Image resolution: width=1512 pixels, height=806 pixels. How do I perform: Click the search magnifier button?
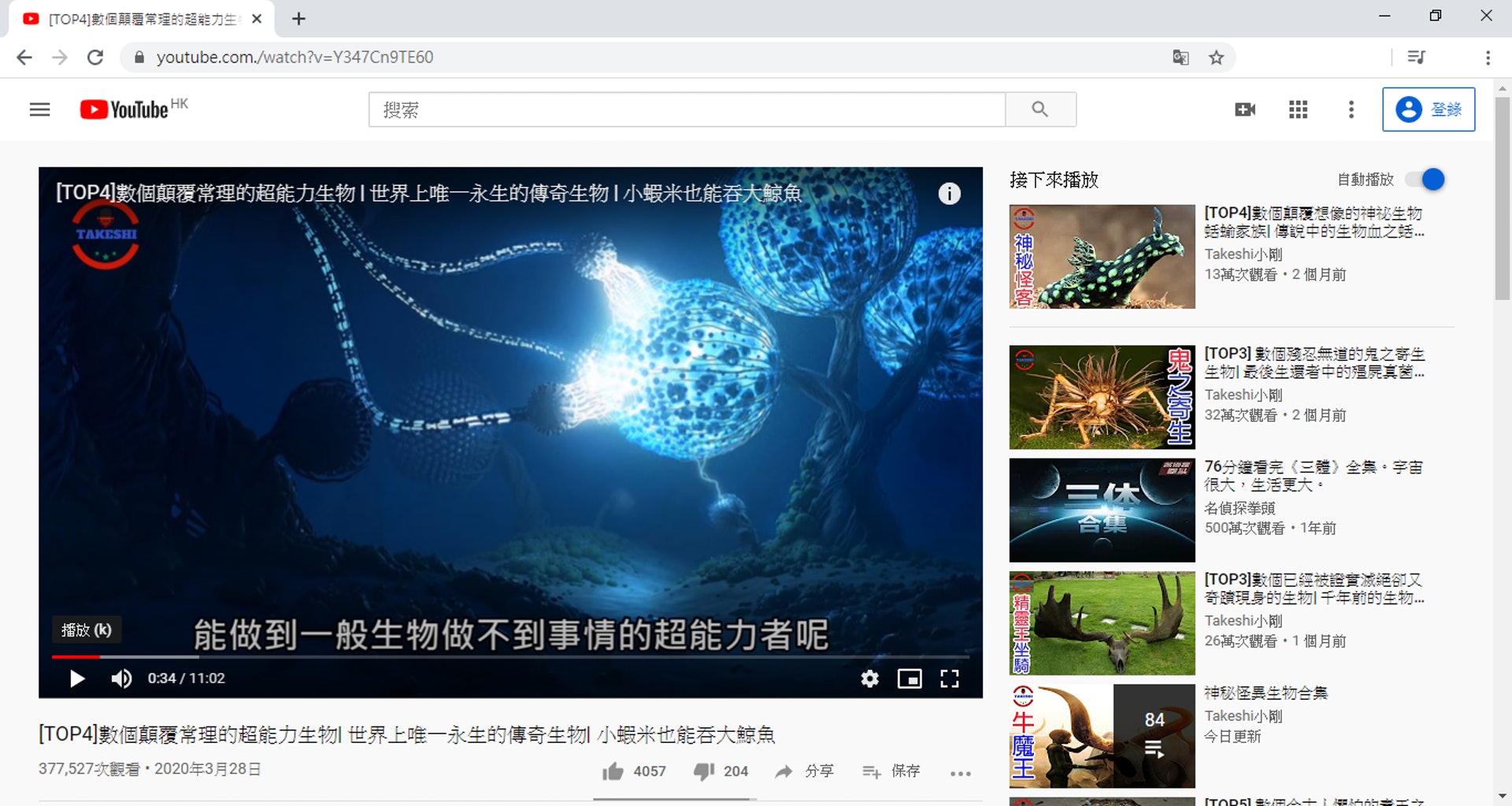pyautogui.click(x=1040, y=110)
